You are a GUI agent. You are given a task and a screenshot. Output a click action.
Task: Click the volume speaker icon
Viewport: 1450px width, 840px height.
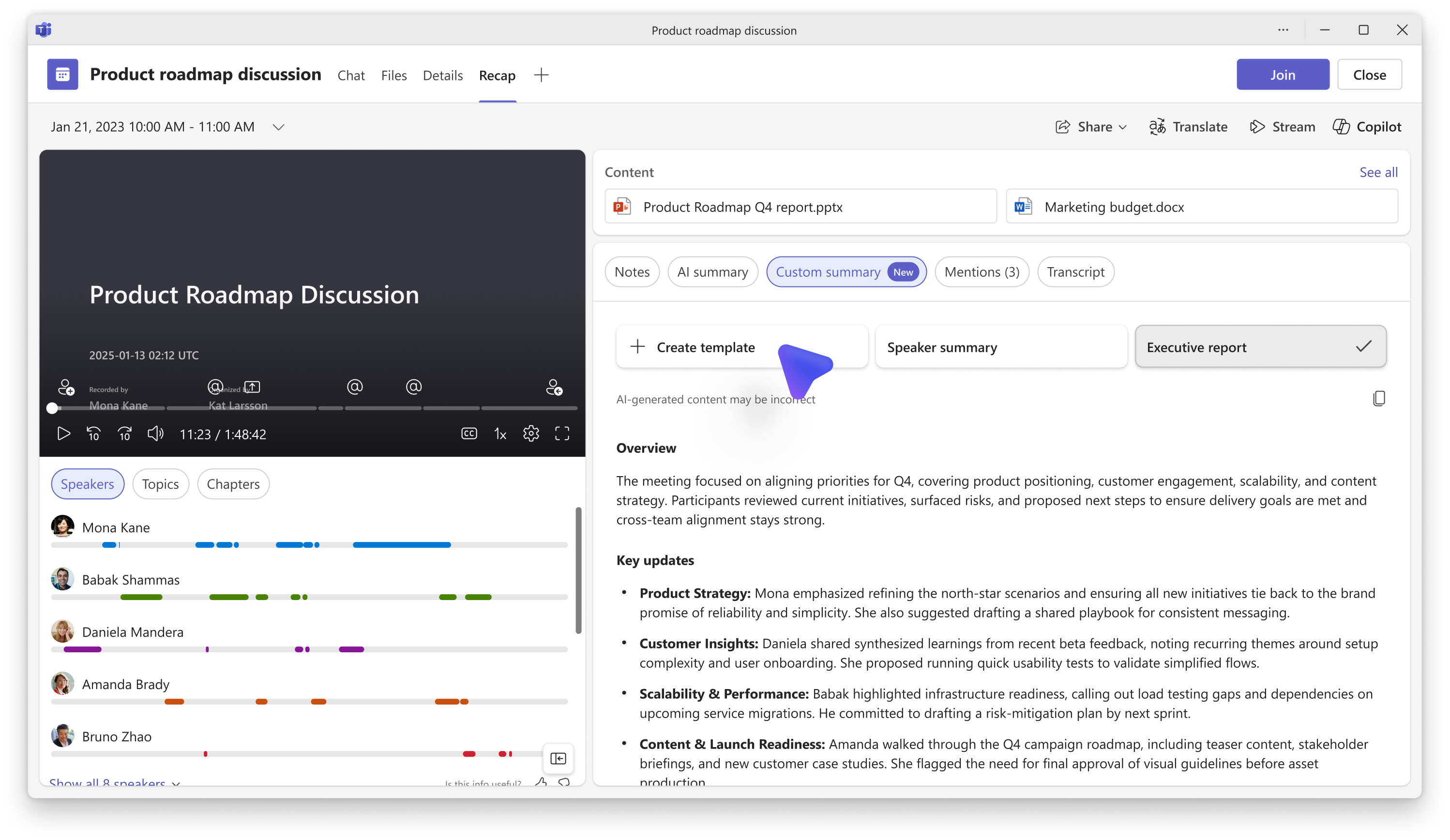click(155, 434)
